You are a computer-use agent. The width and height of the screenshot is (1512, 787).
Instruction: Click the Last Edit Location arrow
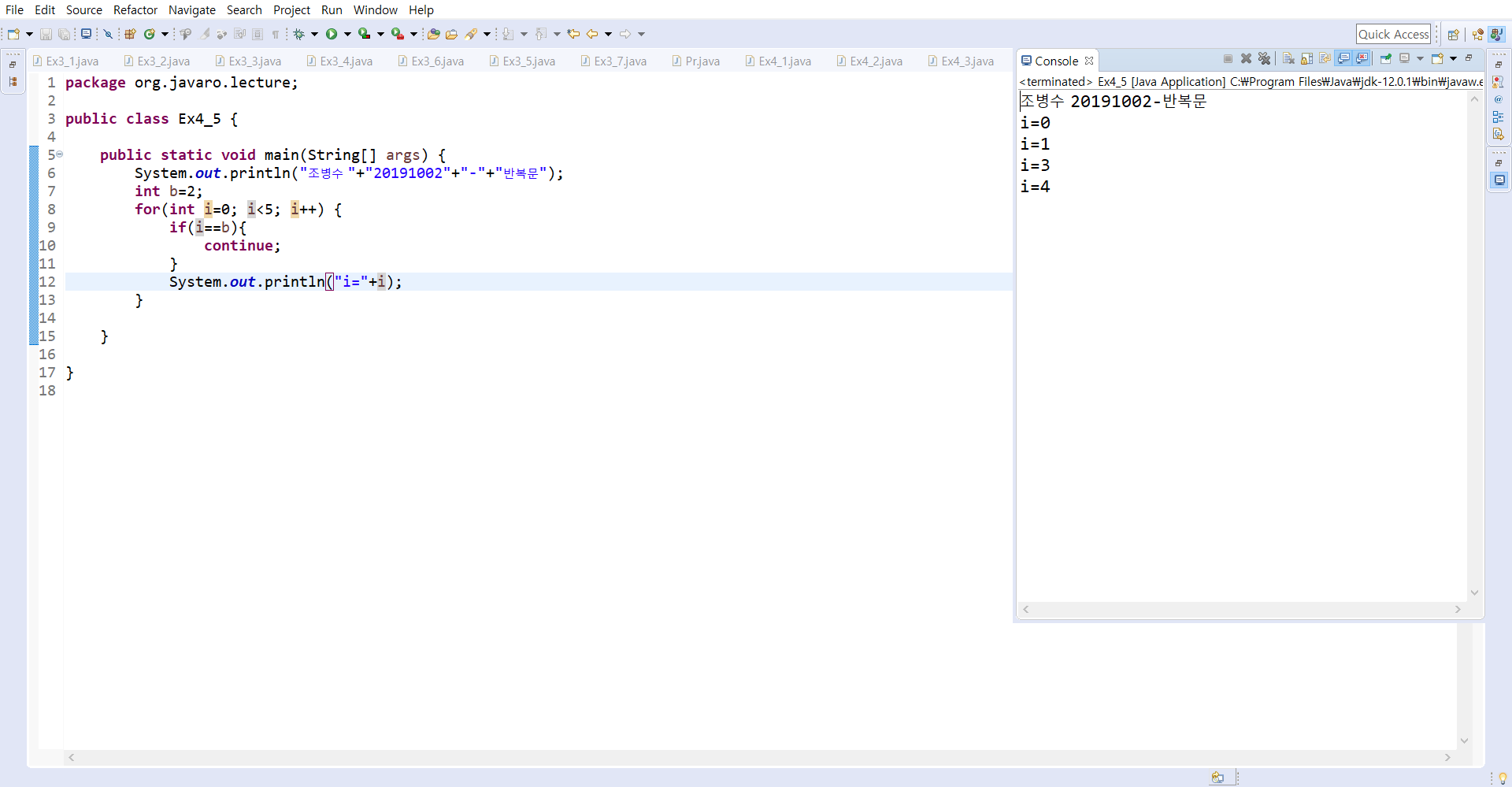tap(573, 34)
